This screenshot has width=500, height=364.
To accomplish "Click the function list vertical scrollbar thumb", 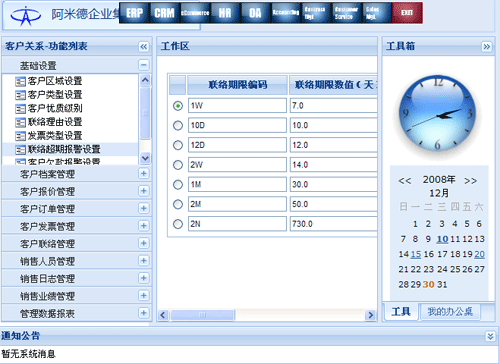I will click(145, 113).
